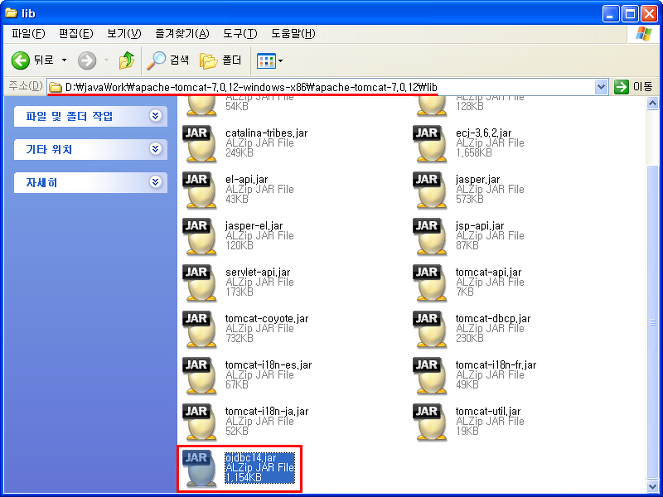663x497 pixels.
Task: Click the Go (이동) button
Action: click(634, 87)
